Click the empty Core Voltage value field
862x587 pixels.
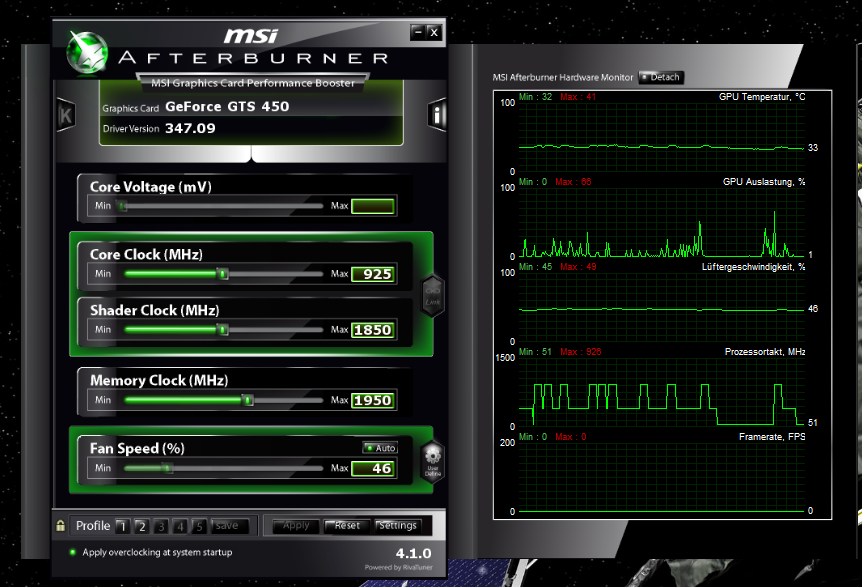[373, 206]
